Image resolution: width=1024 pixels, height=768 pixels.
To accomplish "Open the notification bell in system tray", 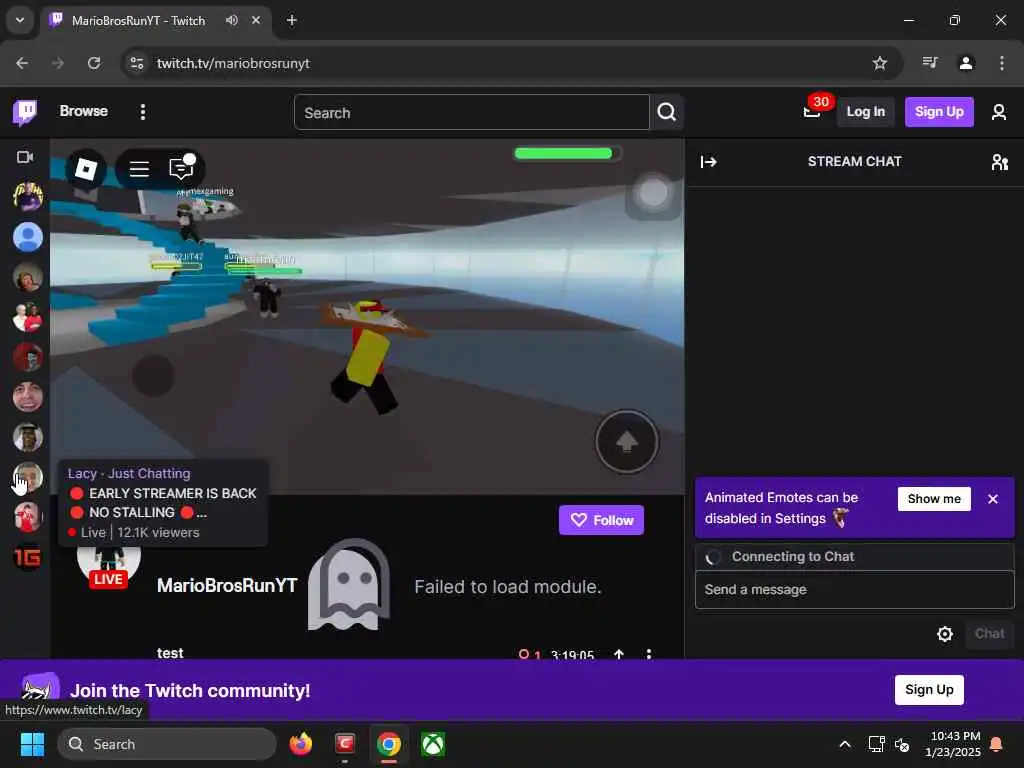I will pyautogui.click(x=997, y=744).
